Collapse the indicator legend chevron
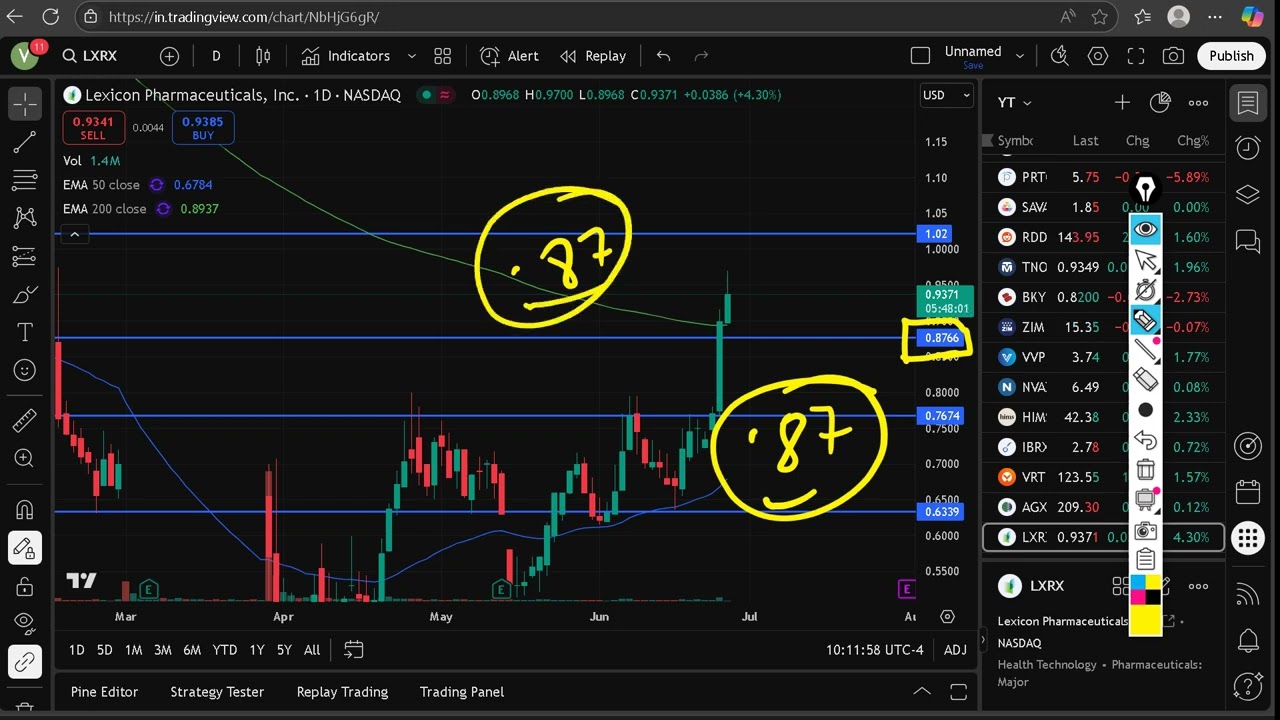The width and height of the screenshot is (1280, 720). pyautogui.click(x=74, y=234)
